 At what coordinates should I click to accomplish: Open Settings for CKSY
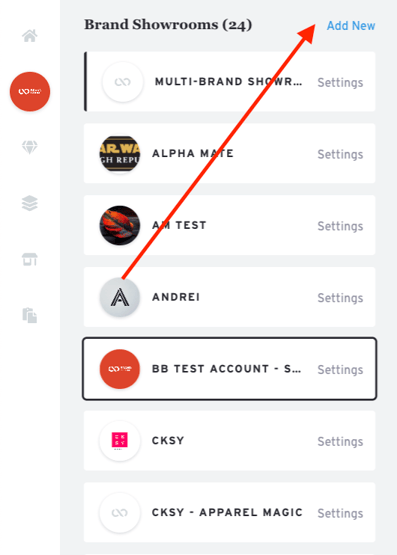tap(340, 441)
